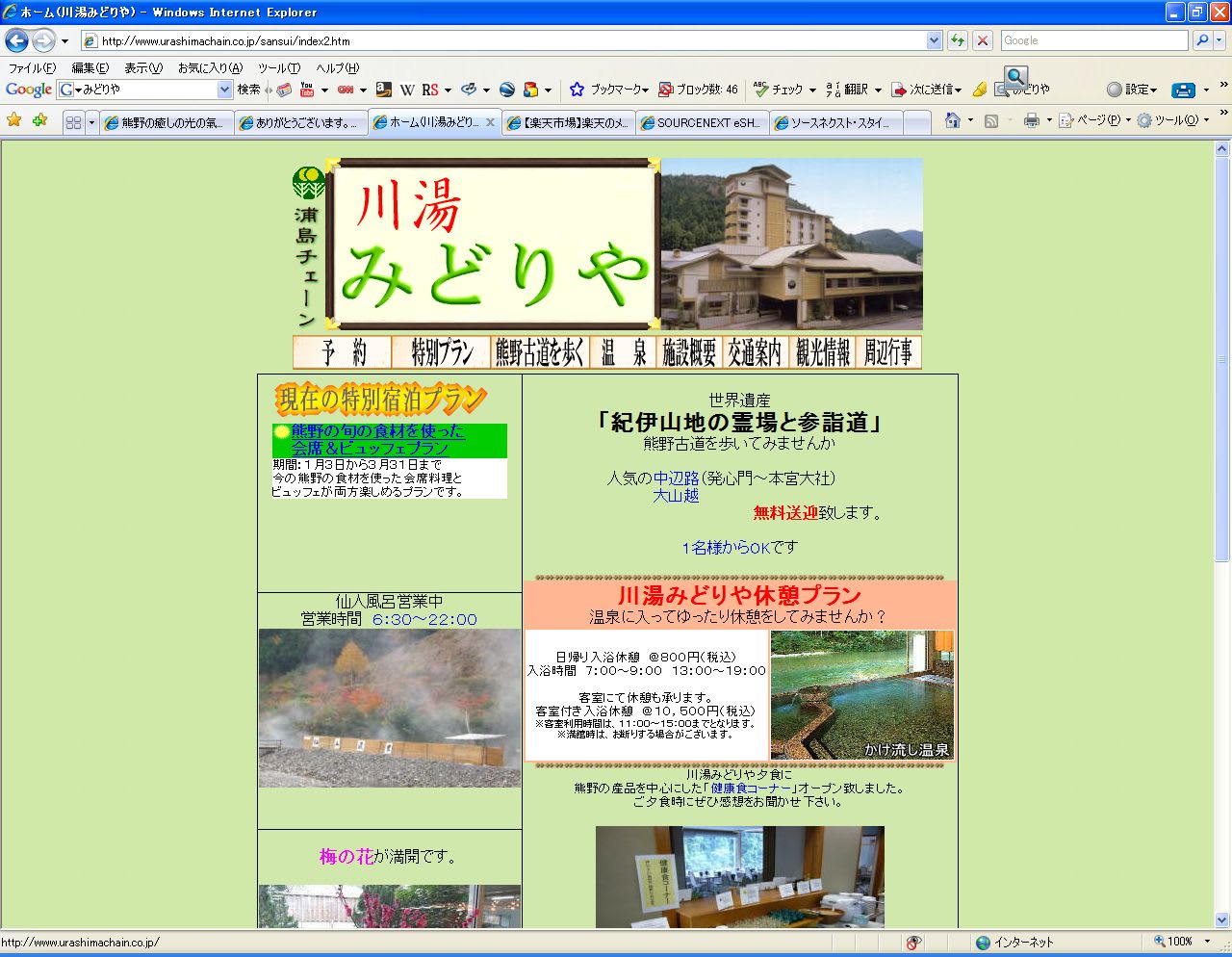Click the yellow Favorites Center star

coord(14,120)
